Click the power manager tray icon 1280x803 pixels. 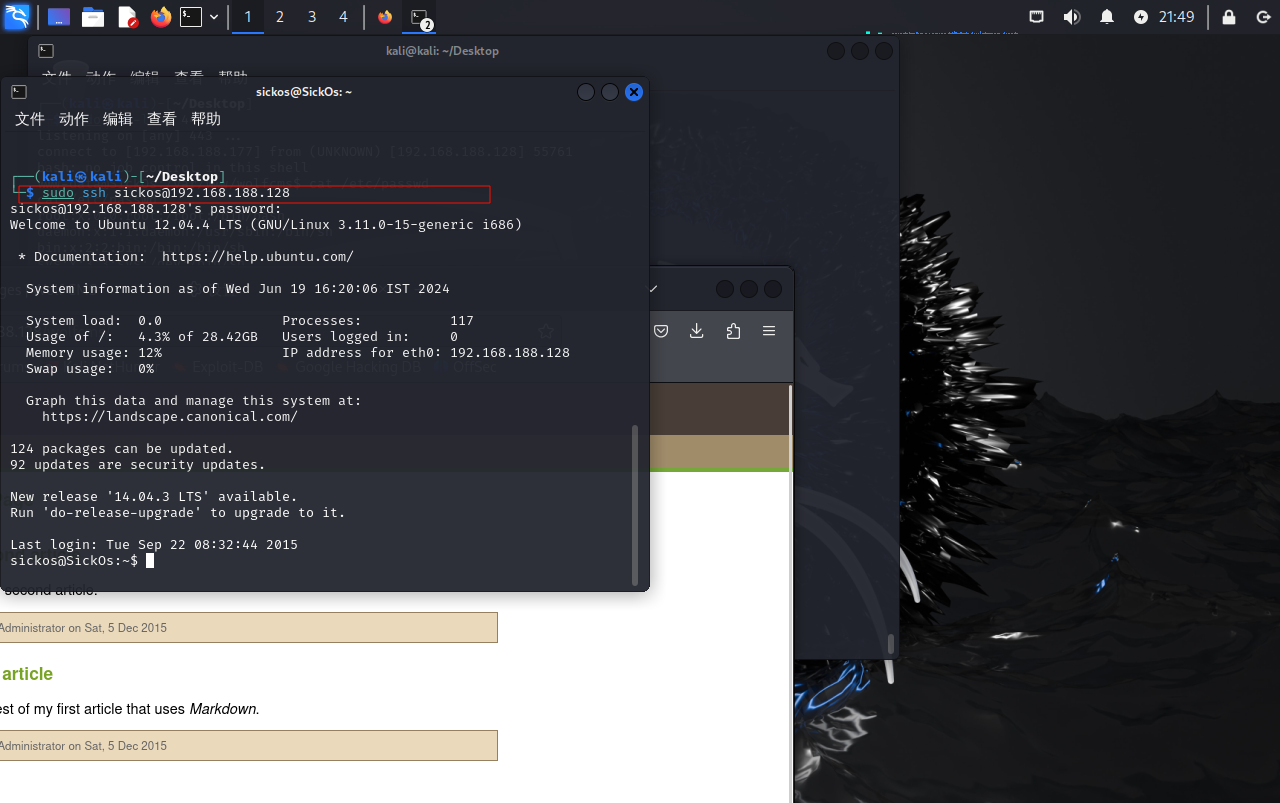pos(1141,17)
